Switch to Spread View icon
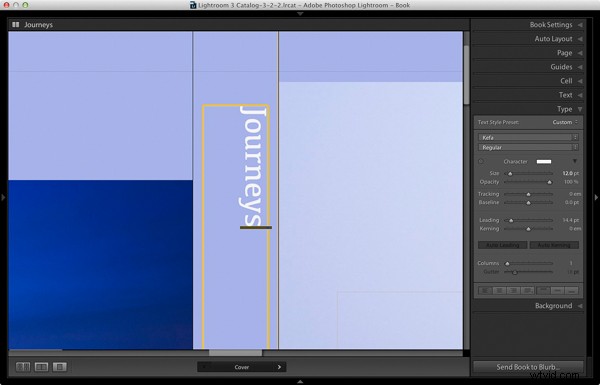600x385 pixels. click(x=41, y=367)
